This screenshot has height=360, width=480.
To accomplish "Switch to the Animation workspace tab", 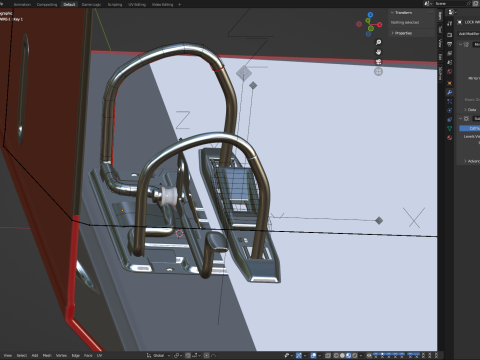I will (x=22, y=4).
